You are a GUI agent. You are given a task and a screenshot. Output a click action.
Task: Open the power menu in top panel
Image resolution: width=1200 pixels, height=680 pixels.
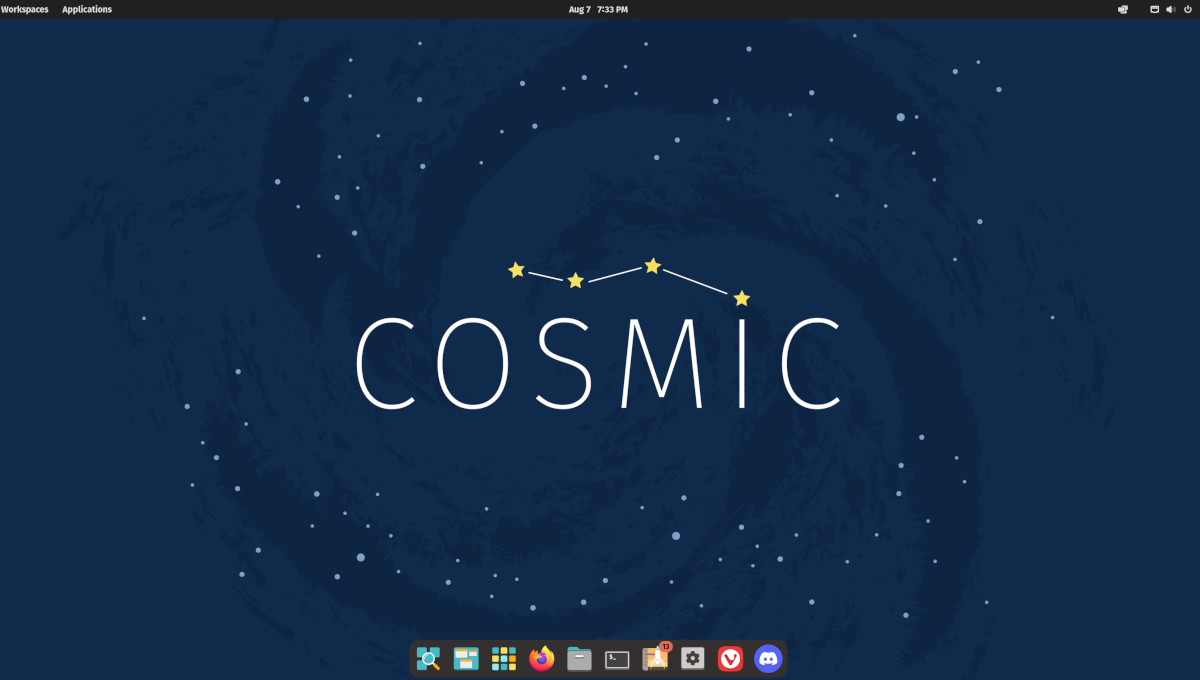(1187, 9)
